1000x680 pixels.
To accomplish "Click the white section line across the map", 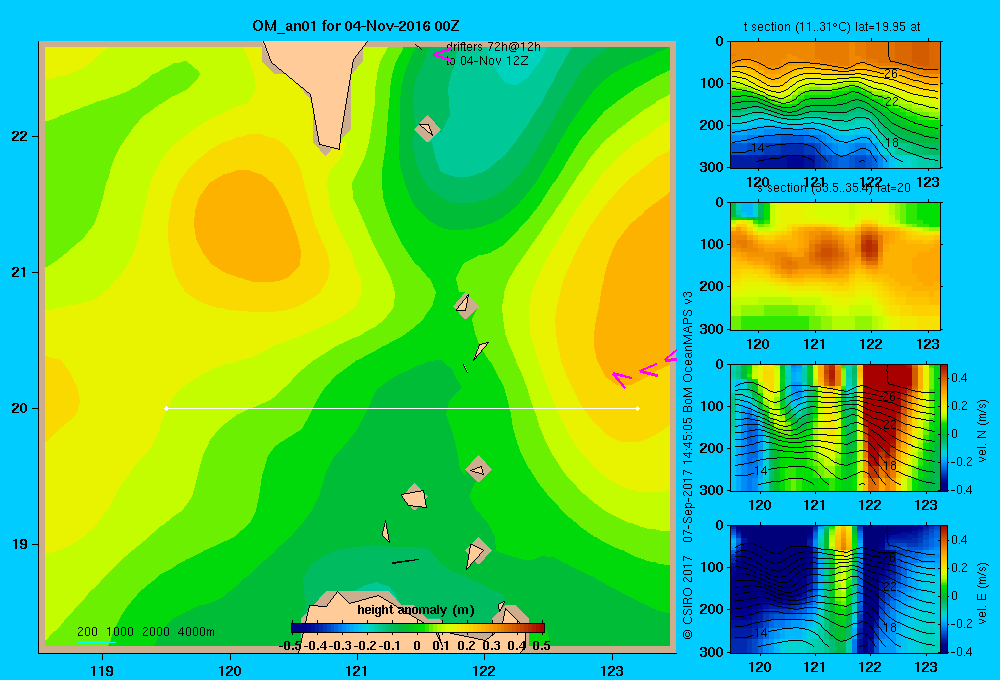I will coord(402,408).
